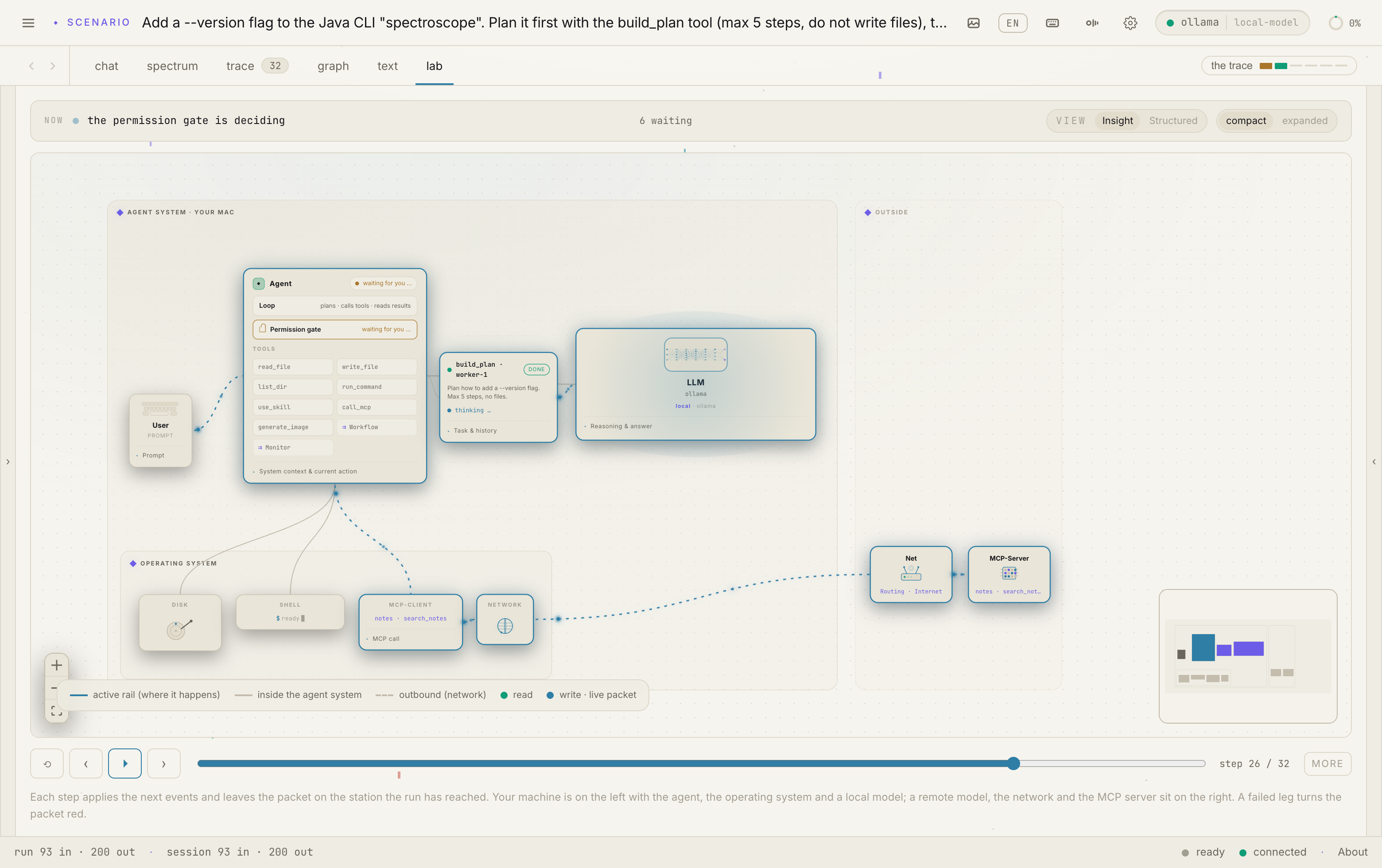
Task: Click the step timeline slider handle
Action: coord(1013,763)
